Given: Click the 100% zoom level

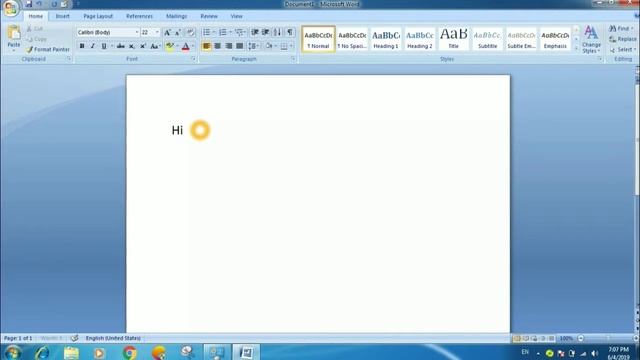Looking at the screenshot, I should tap(566, 338).
